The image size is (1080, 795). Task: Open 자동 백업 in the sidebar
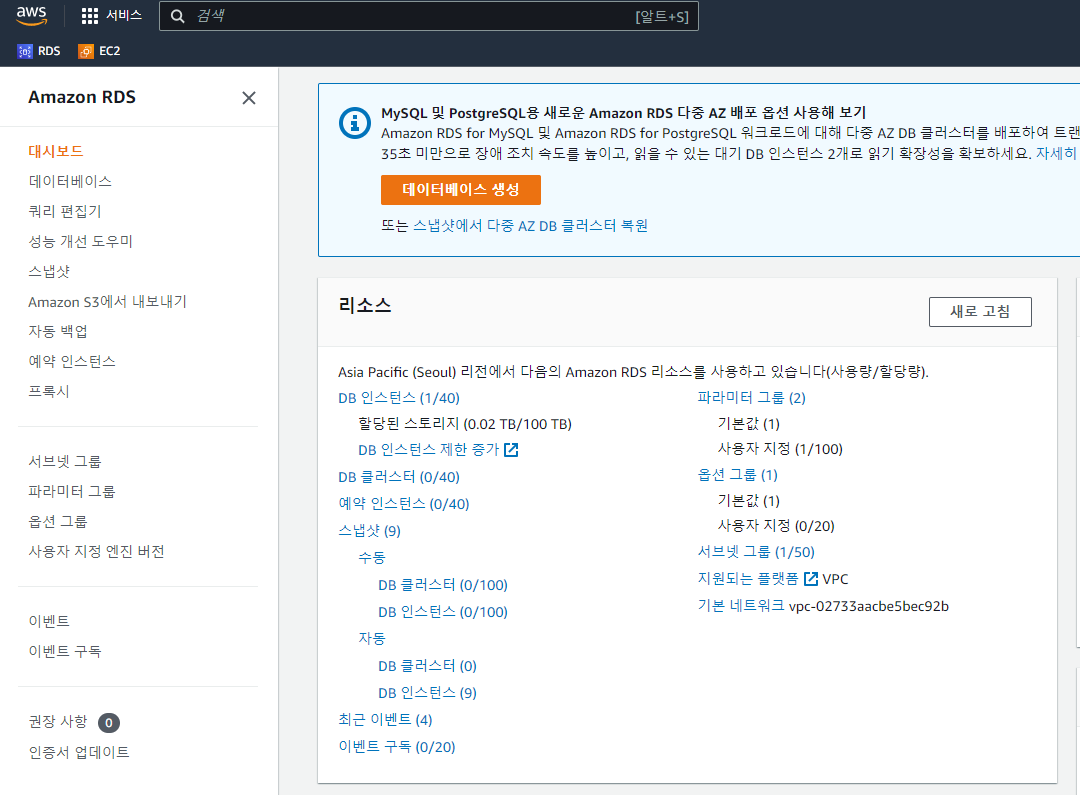(58, 331)
